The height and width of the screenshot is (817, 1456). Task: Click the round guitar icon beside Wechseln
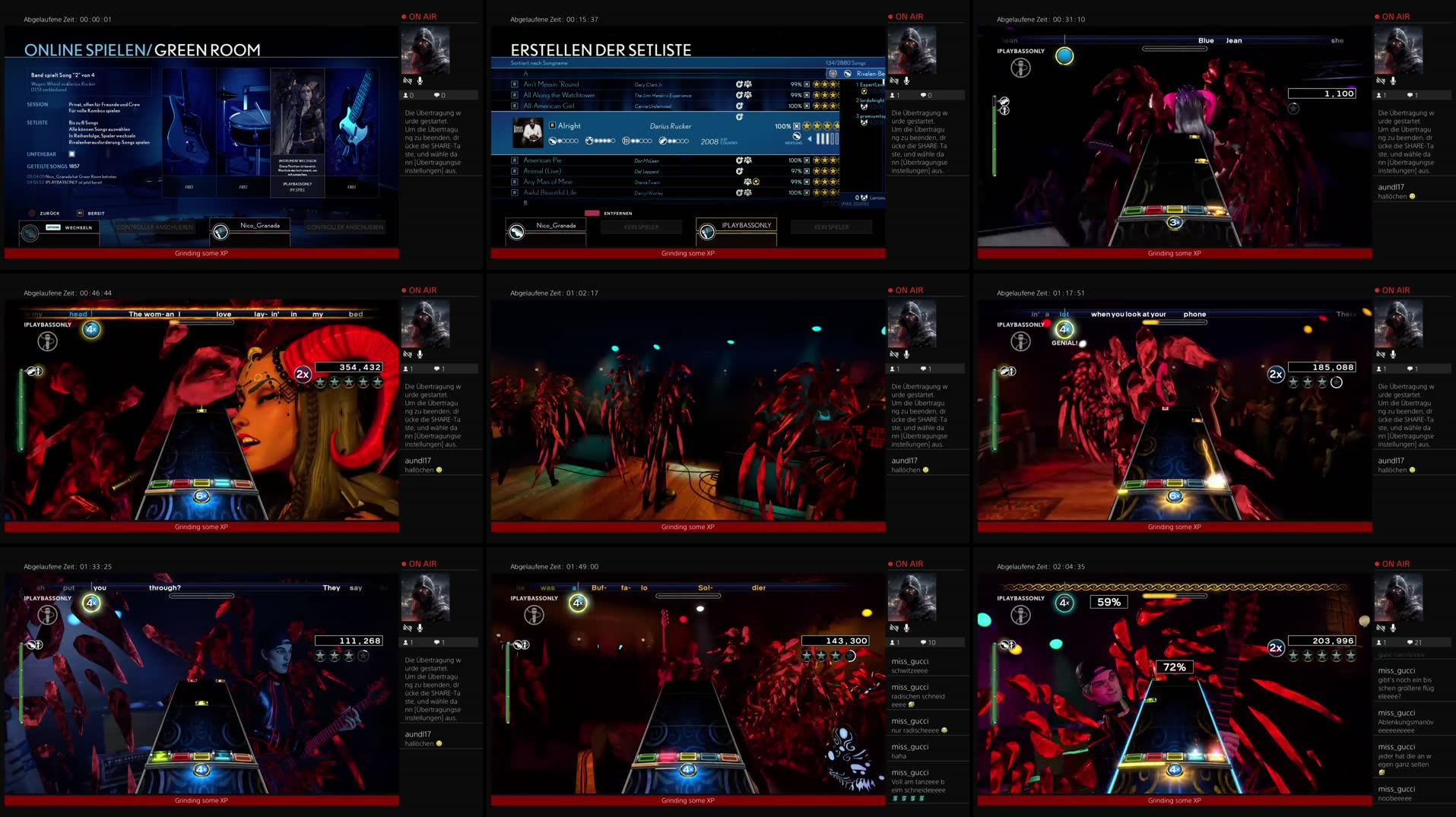click(x=30, y=233)
